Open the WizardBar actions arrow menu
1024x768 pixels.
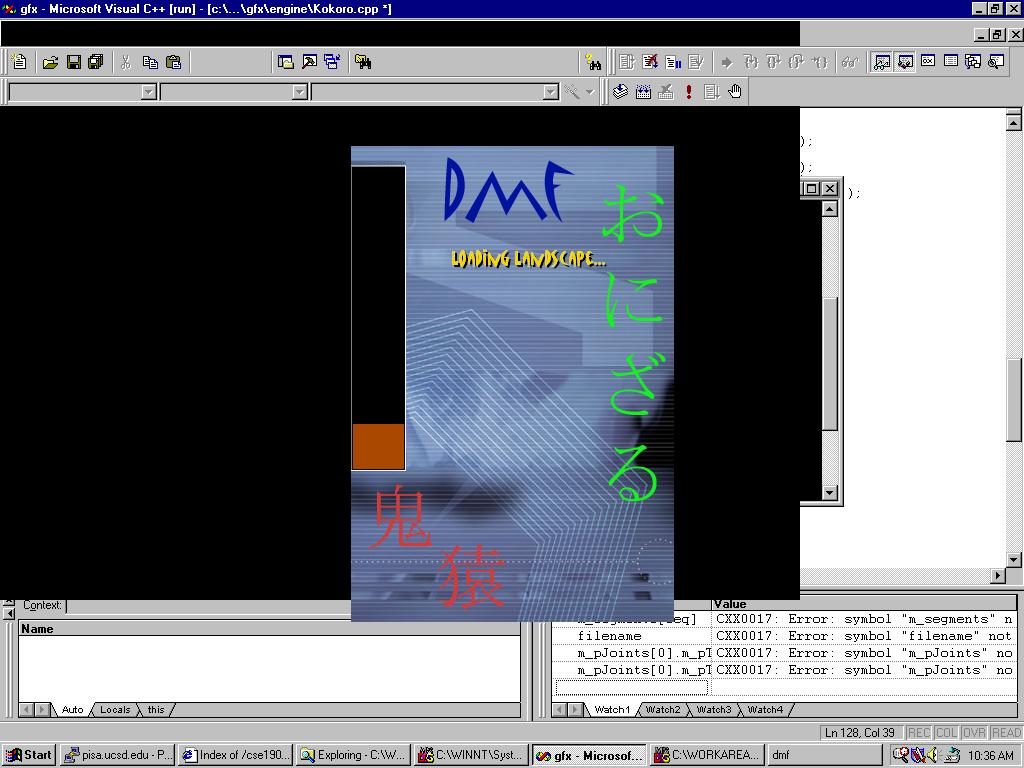[589, 92]
